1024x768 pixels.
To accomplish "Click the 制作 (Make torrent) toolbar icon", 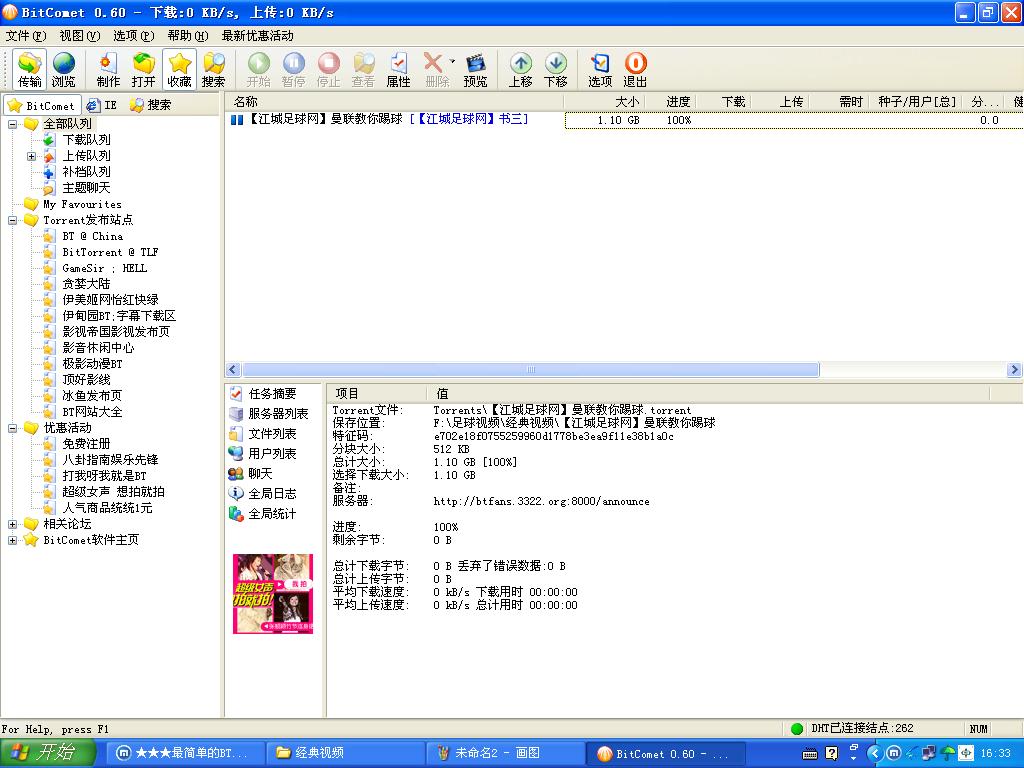I will click(108, 70).
